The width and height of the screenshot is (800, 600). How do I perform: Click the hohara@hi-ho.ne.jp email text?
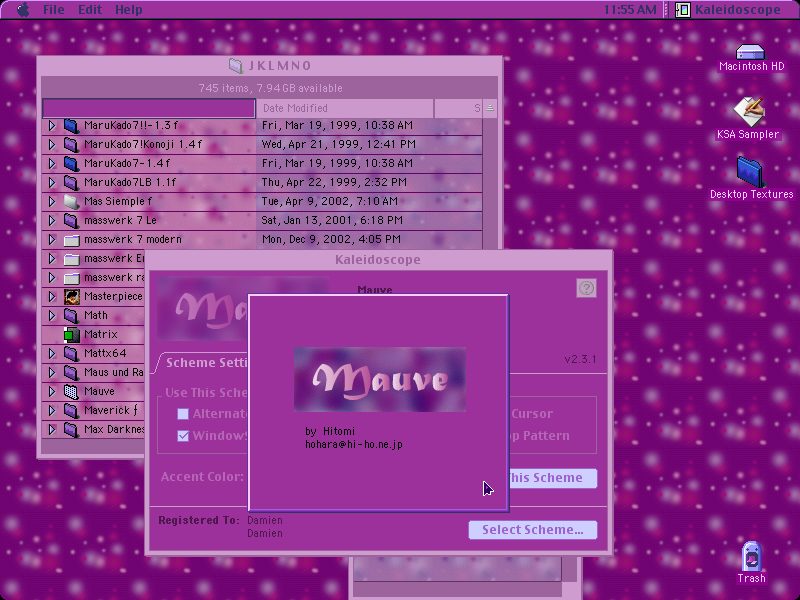pyautogui.click(x=354, y=444)
